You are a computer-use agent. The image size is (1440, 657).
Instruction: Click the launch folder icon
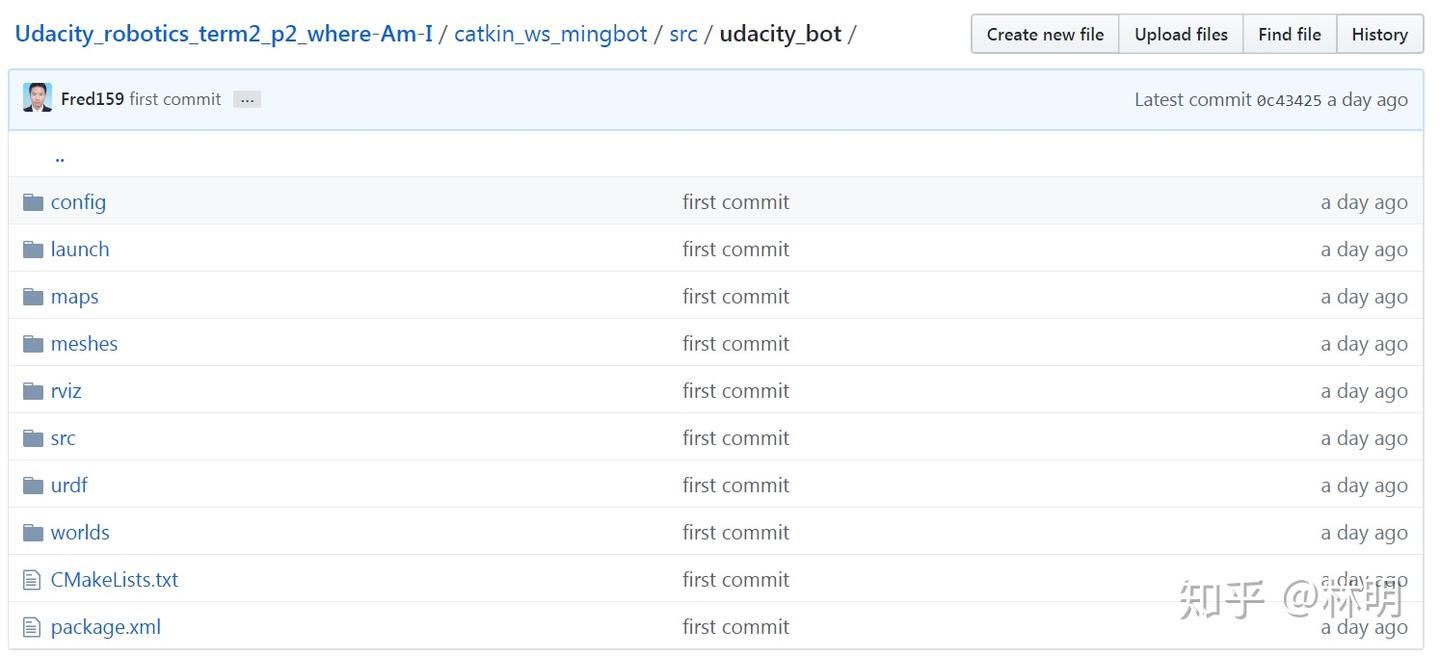[33, 249]
